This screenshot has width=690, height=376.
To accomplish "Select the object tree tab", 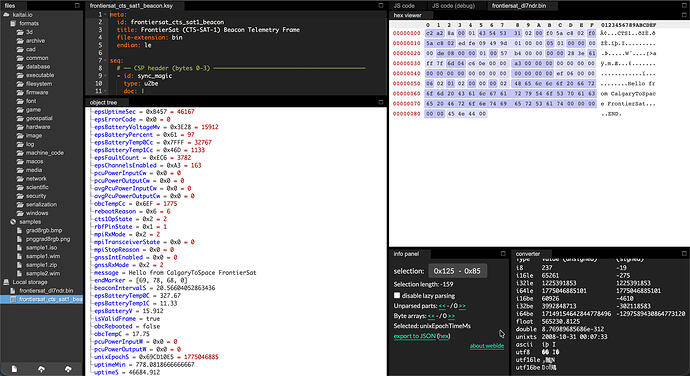I will (103, 102).
